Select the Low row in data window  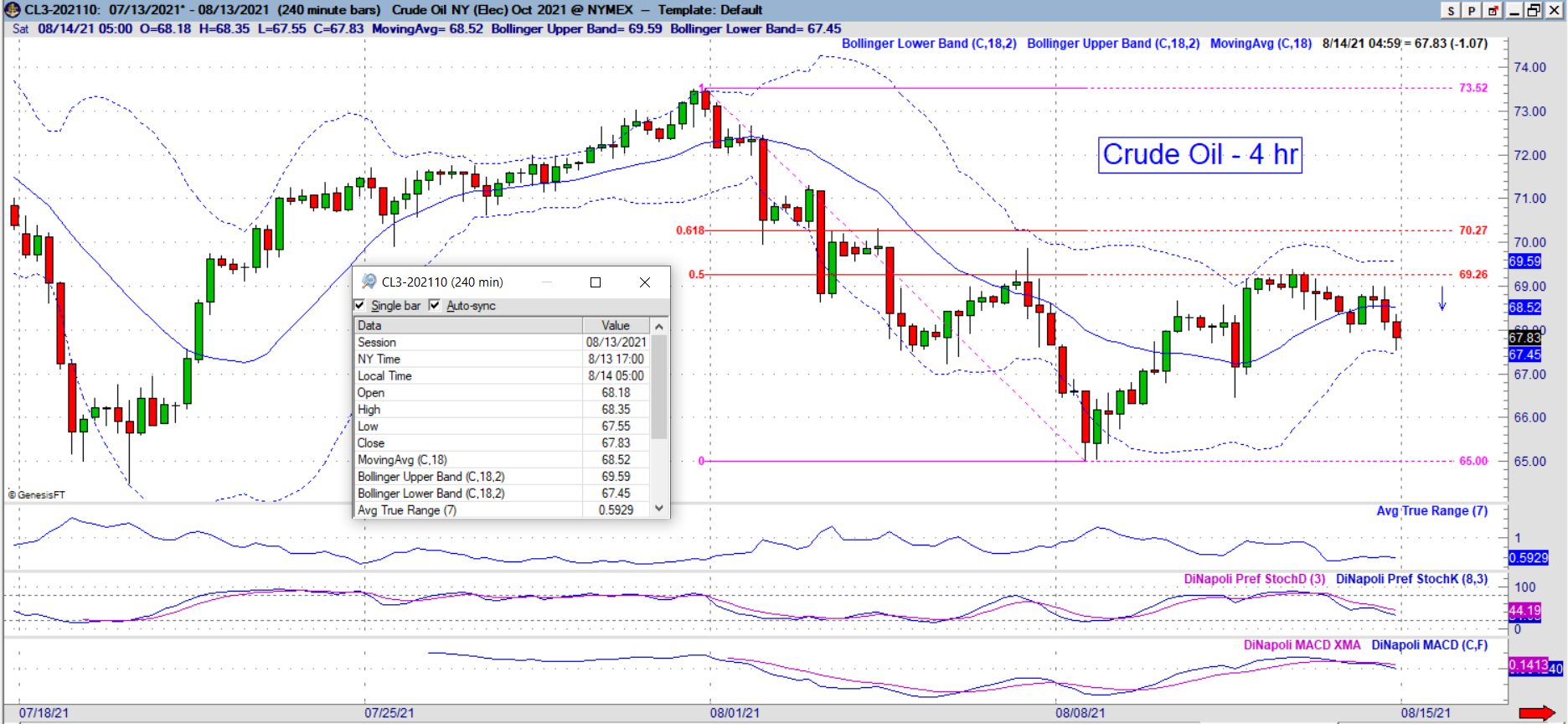pyautogui.click(x=502, y=426)
